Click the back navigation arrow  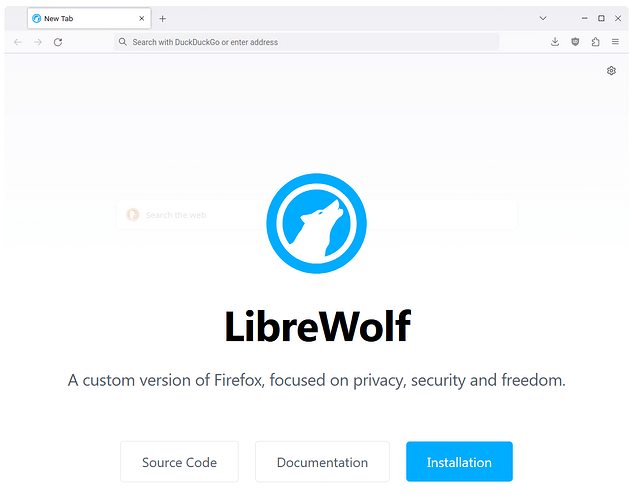pyautogui.click(x=18, y=42)
